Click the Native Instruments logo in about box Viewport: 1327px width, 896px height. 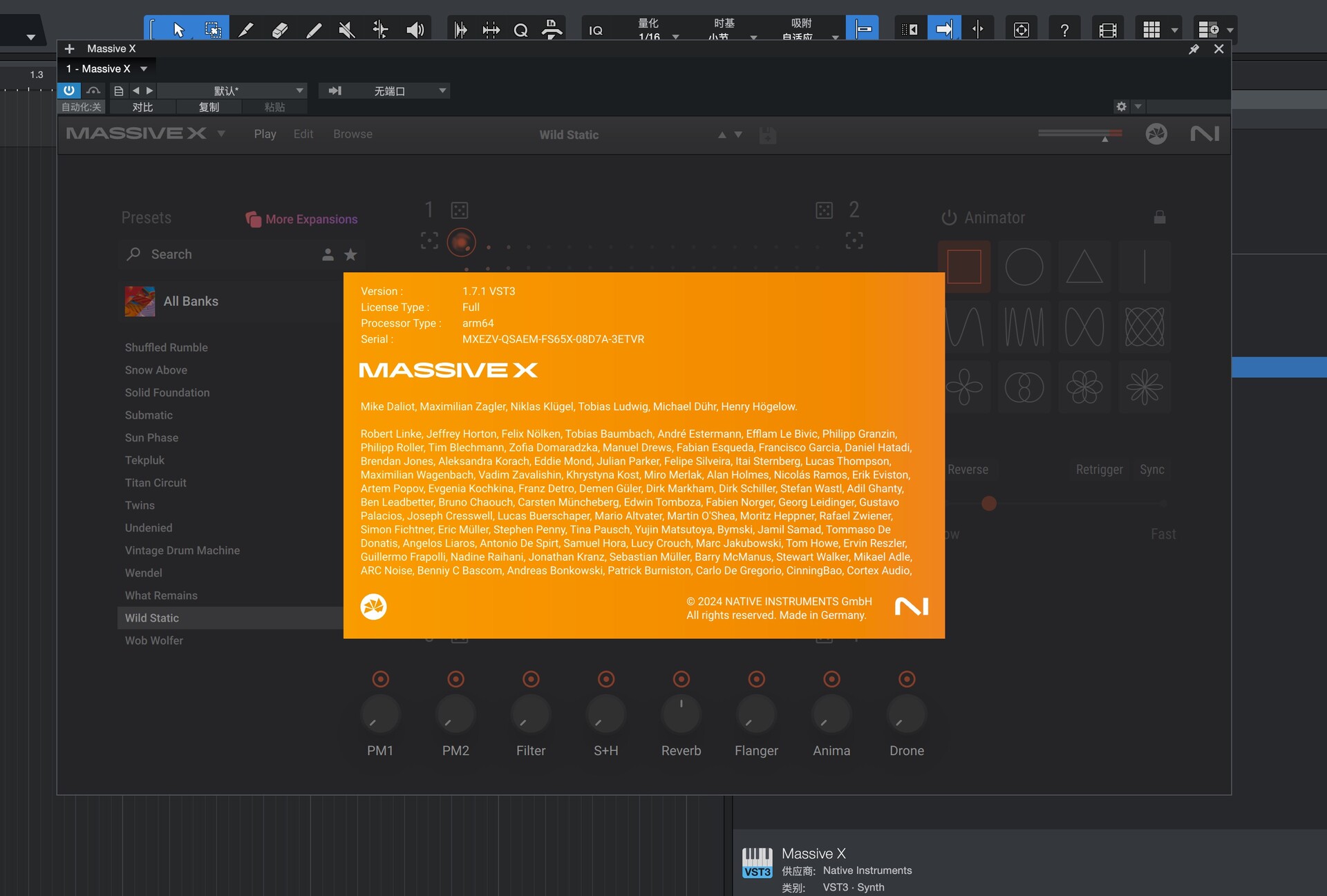pyautogui.click(x=912, y=607)
